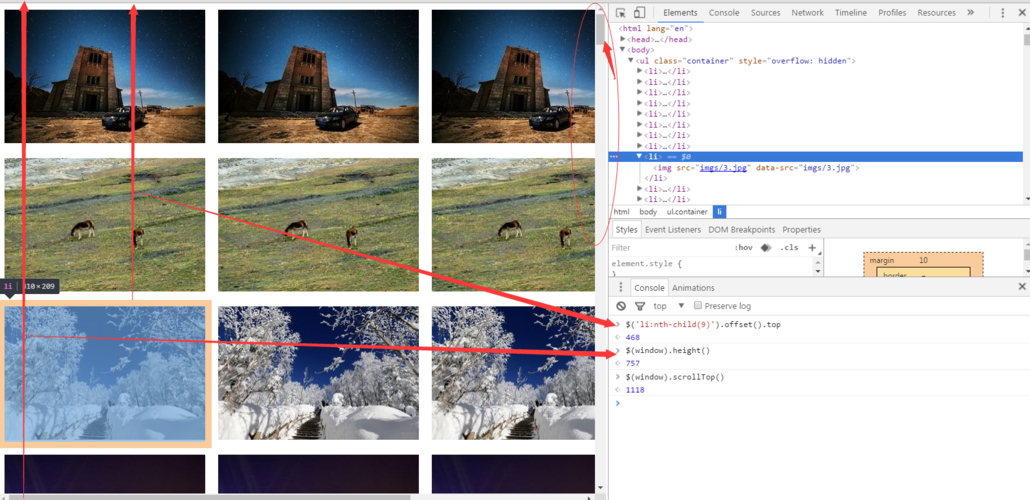Open the Console tab in the top bar
This screenshot has height=500, width=1030.
[724, 12]
